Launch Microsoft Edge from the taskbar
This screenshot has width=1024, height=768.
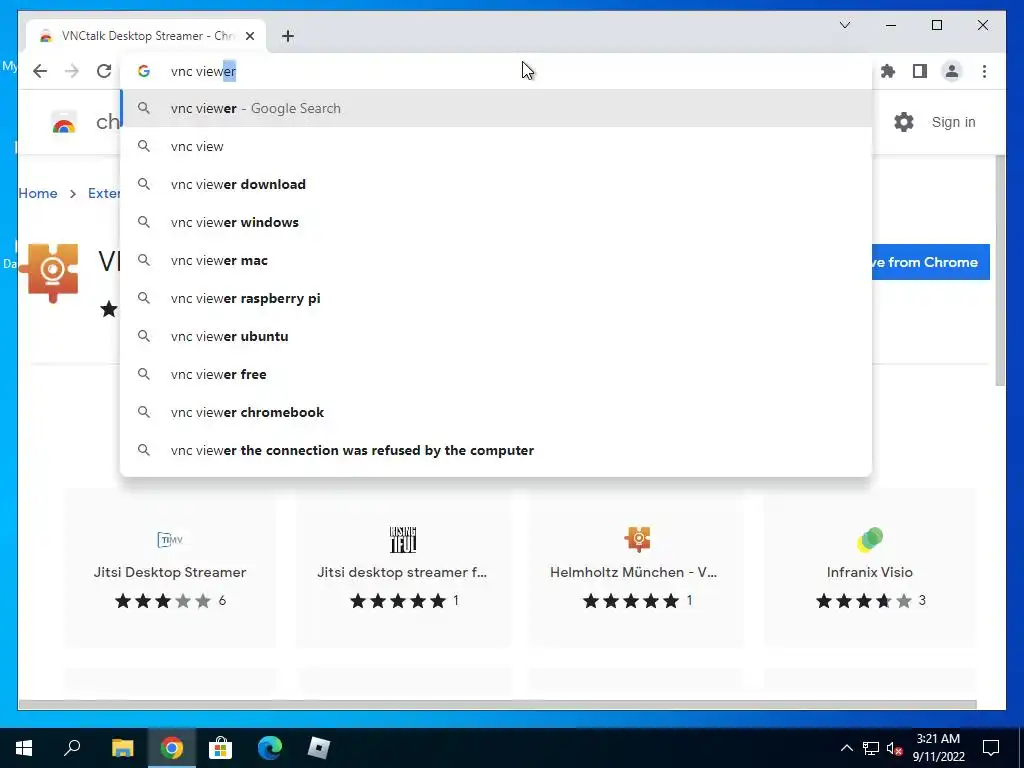[x=270, y=747]
